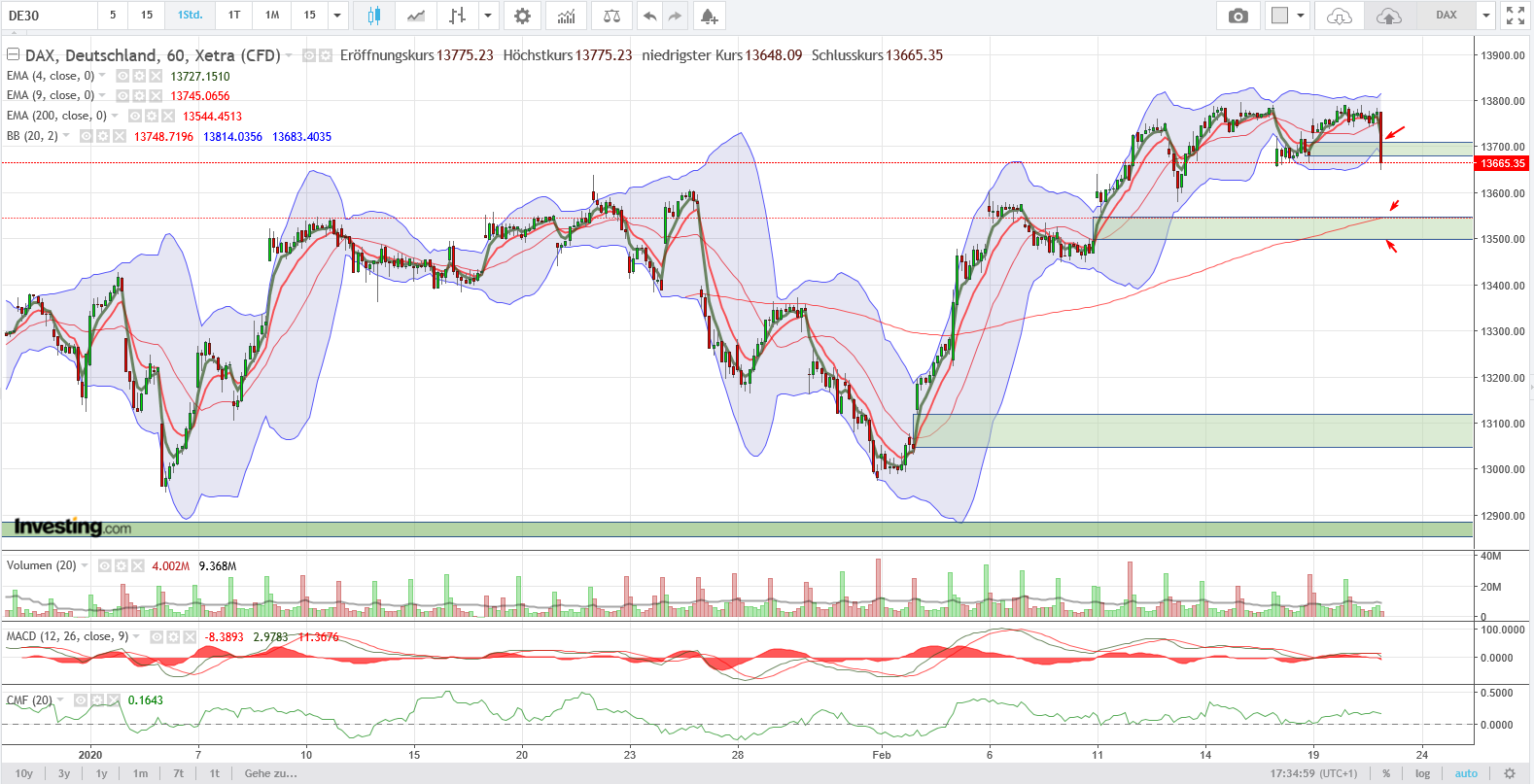Image resolution: width=1534 pixels, height=784 pixels.
Task: Hide the EMA 200 indicator
Action: pyautogui.click(x=135, y=116)
